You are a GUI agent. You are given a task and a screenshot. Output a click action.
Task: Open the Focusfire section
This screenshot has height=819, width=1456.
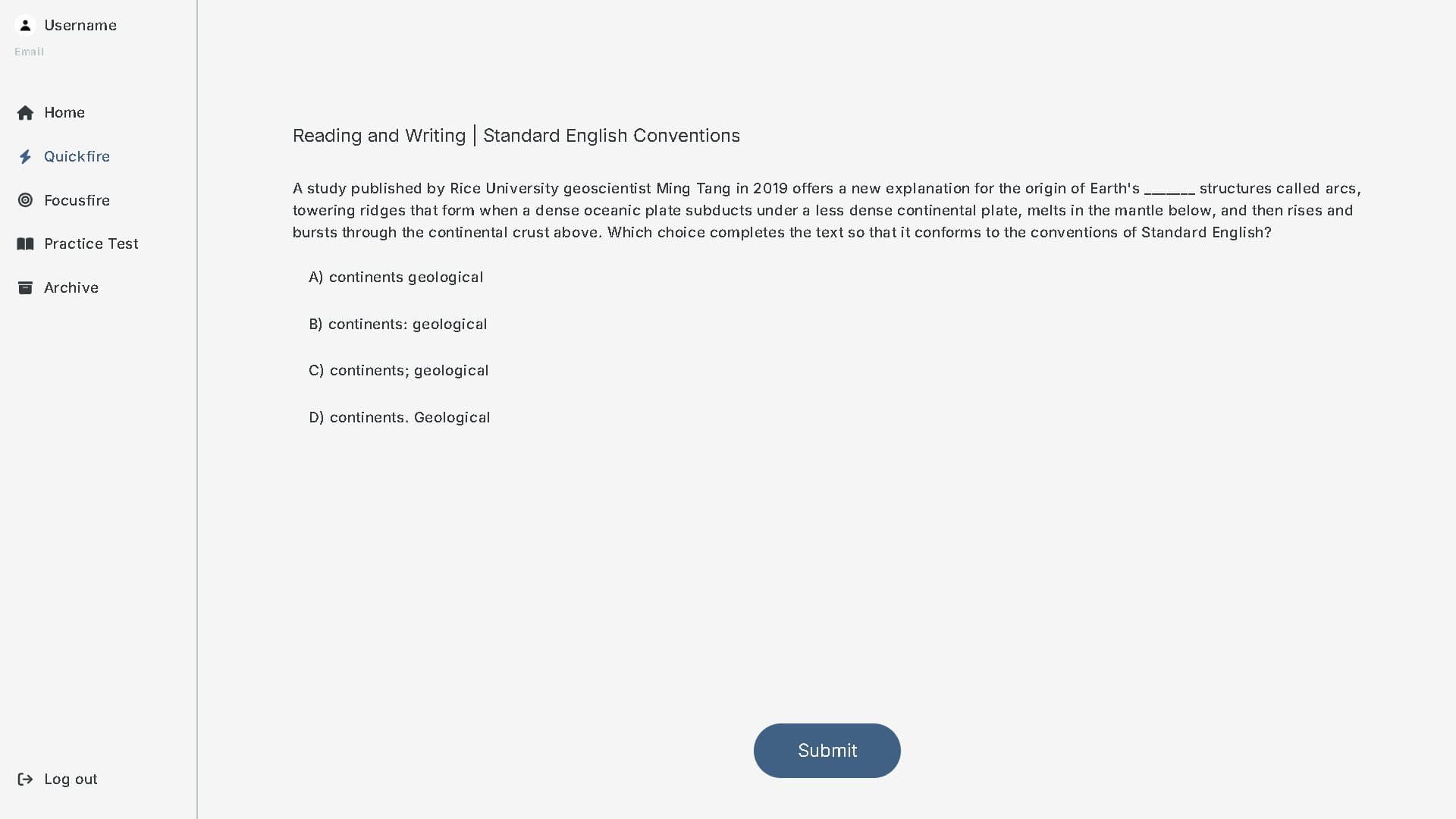(77, 201)
